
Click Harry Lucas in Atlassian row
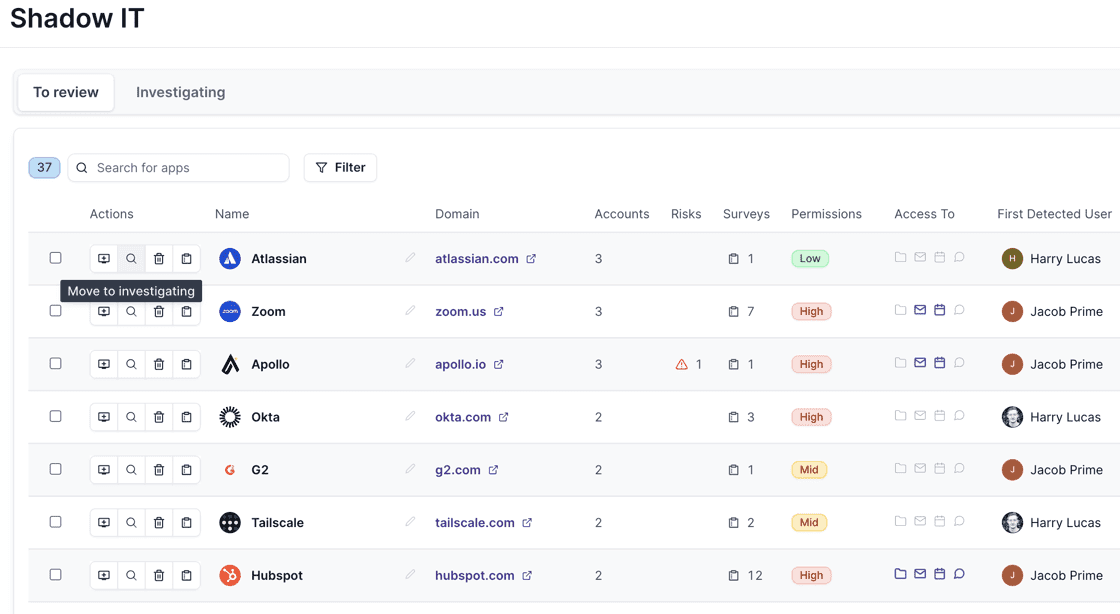point(1065,258)
